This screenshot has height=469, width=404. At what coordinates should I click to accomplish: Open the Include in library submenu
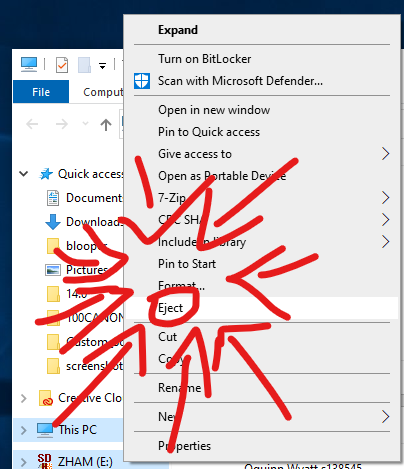click(202, 242)
